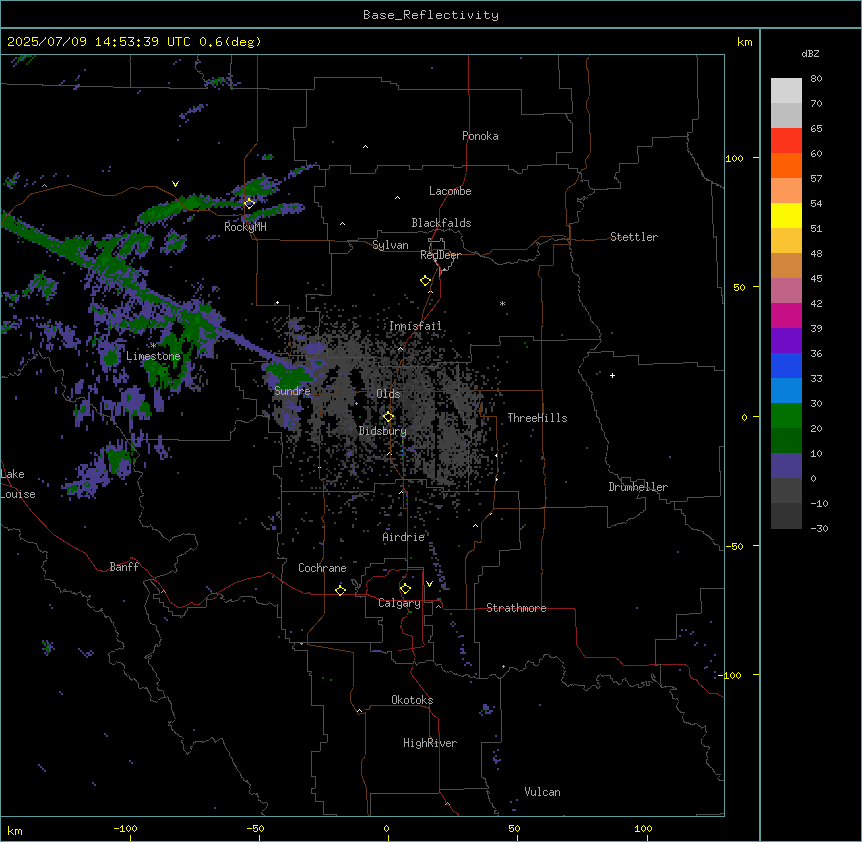
Task: Click the 50 tick on the bottom axis
Action: (x=514, y=828)
